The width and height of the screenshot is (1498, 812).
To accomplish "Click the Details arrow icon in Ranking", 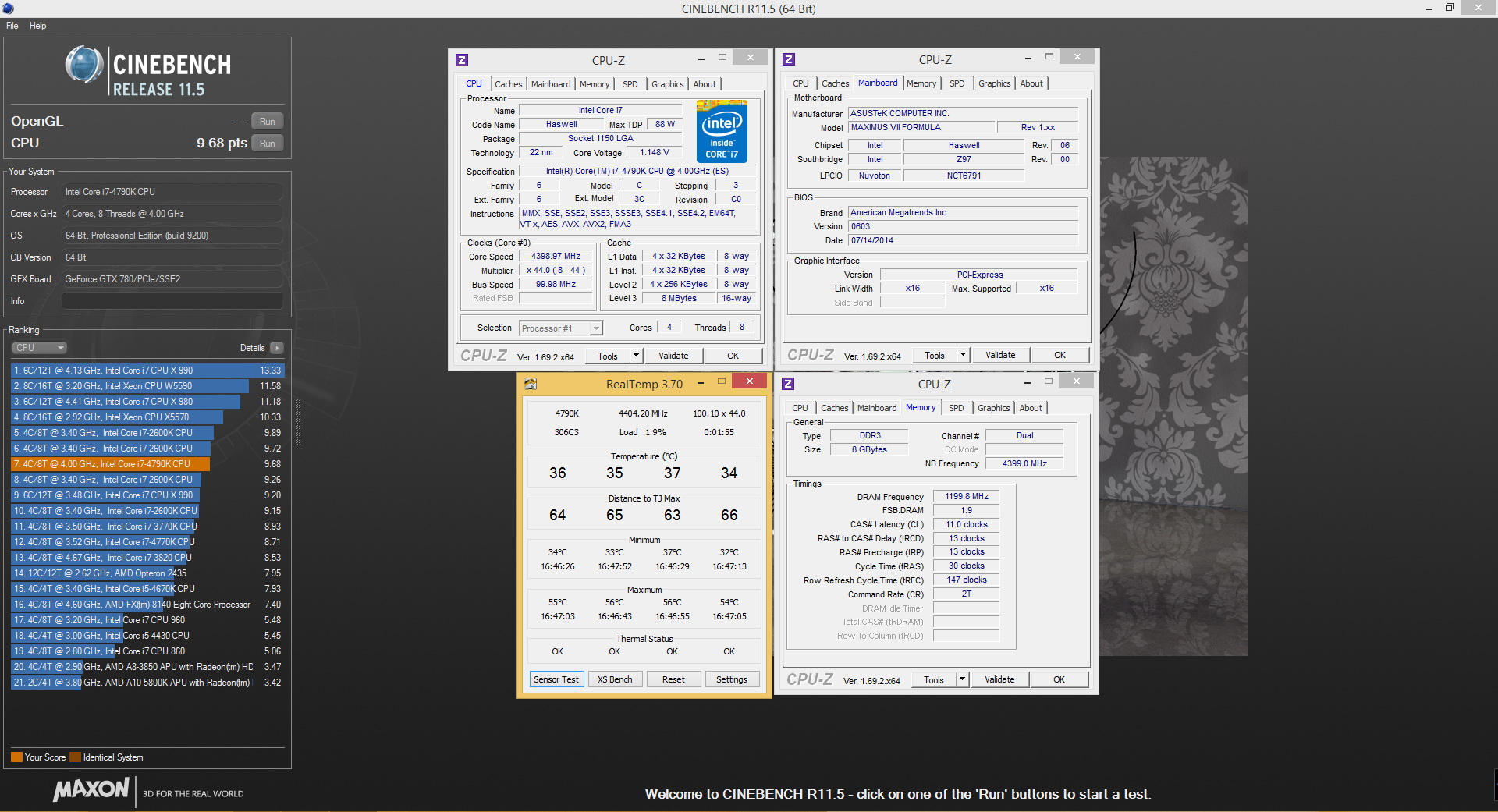I will (277, 348).
